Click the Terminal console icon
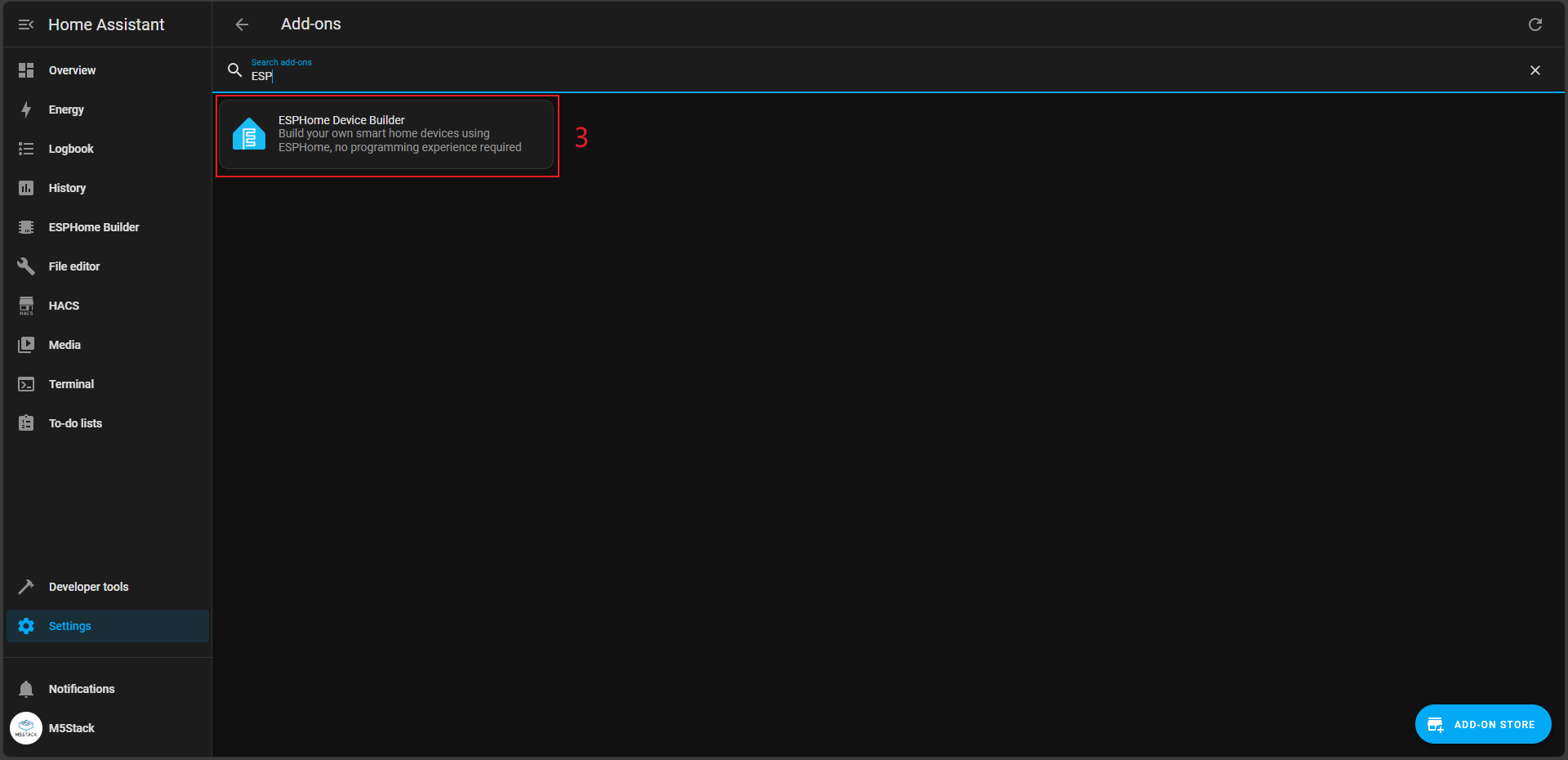Screen dimensions: 1568x760 26,384
